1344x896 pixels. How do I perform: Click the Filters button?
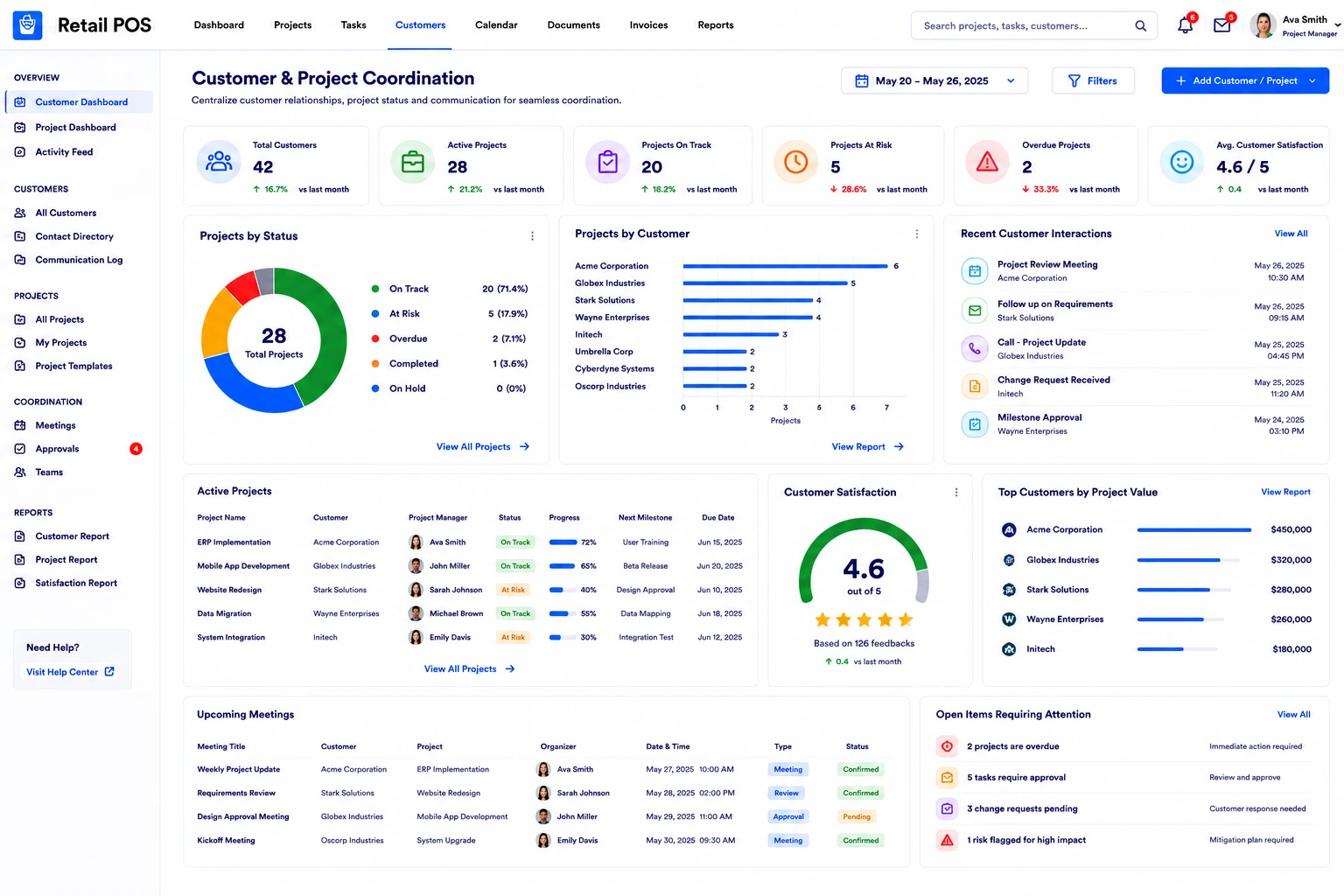pyautogui.click(x=1093, y=80)
